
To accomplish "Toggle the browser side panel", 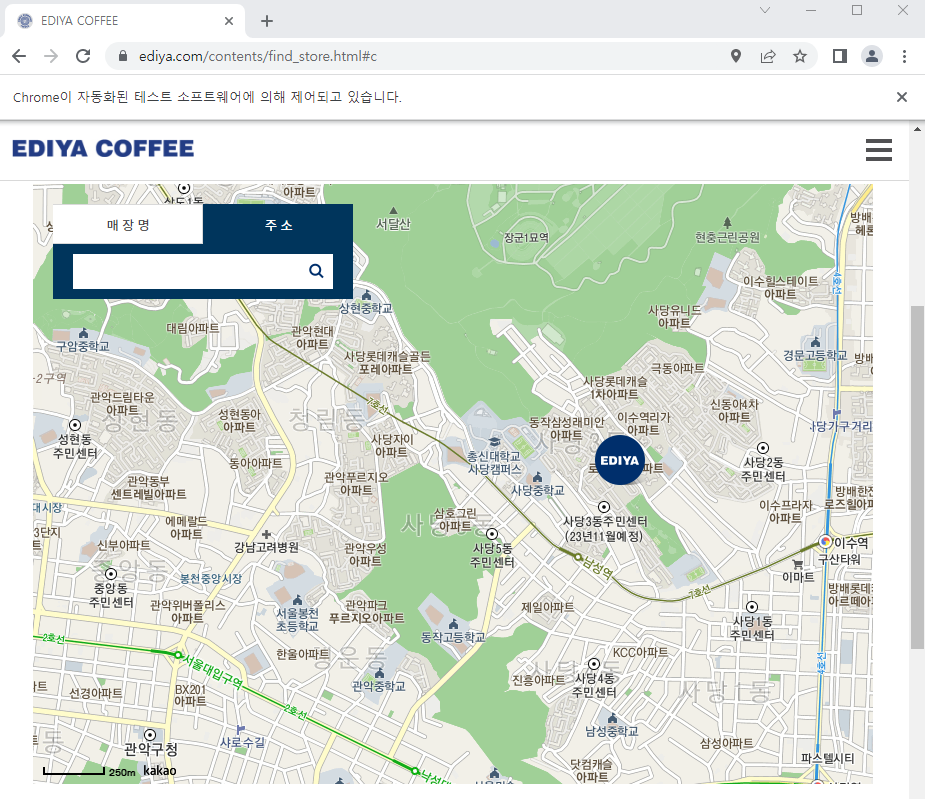I will (x=839, y=56).
